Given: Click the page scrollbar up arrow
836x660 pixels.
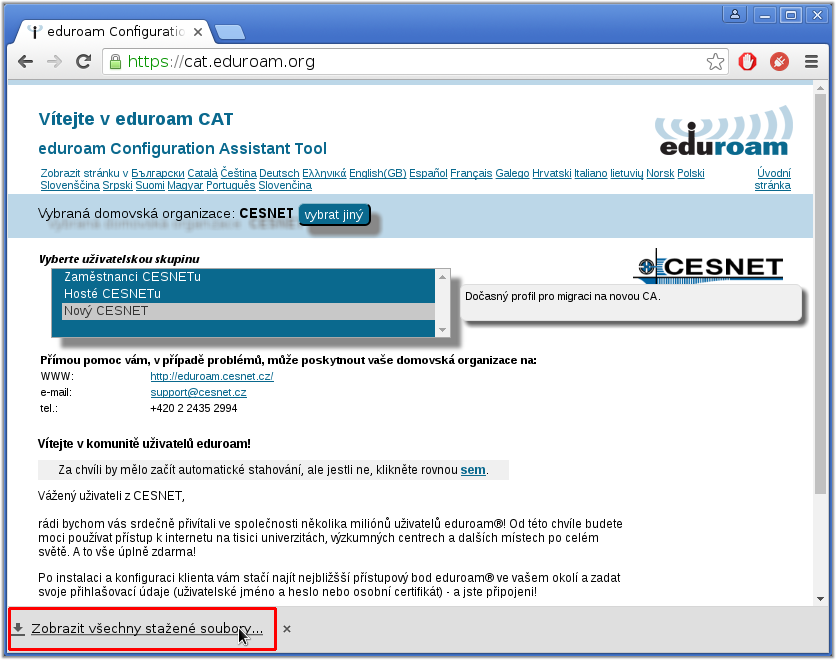Looking at the screenshot, I should 821,87.
